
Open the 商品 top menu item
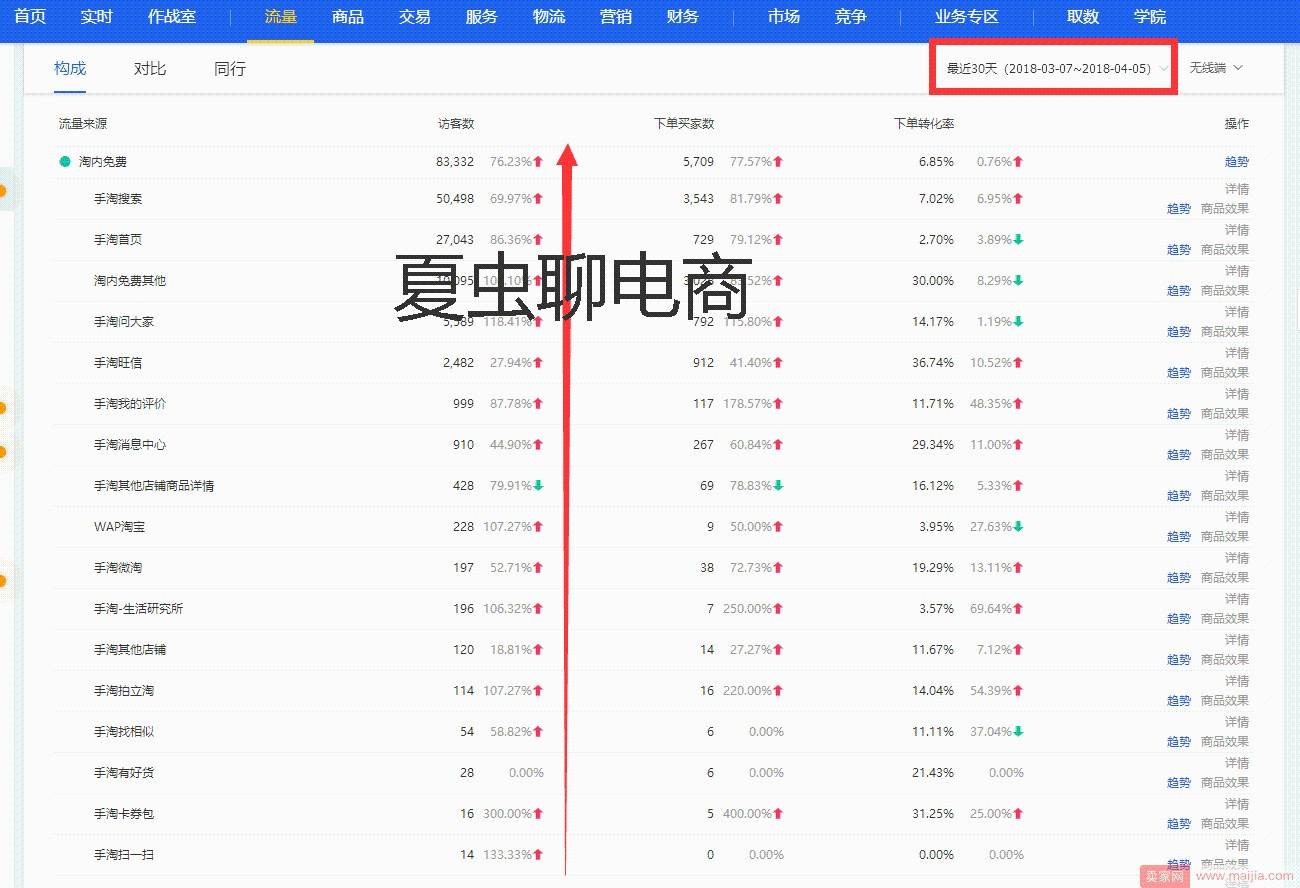pyautogui.click(x=348, y=17)
